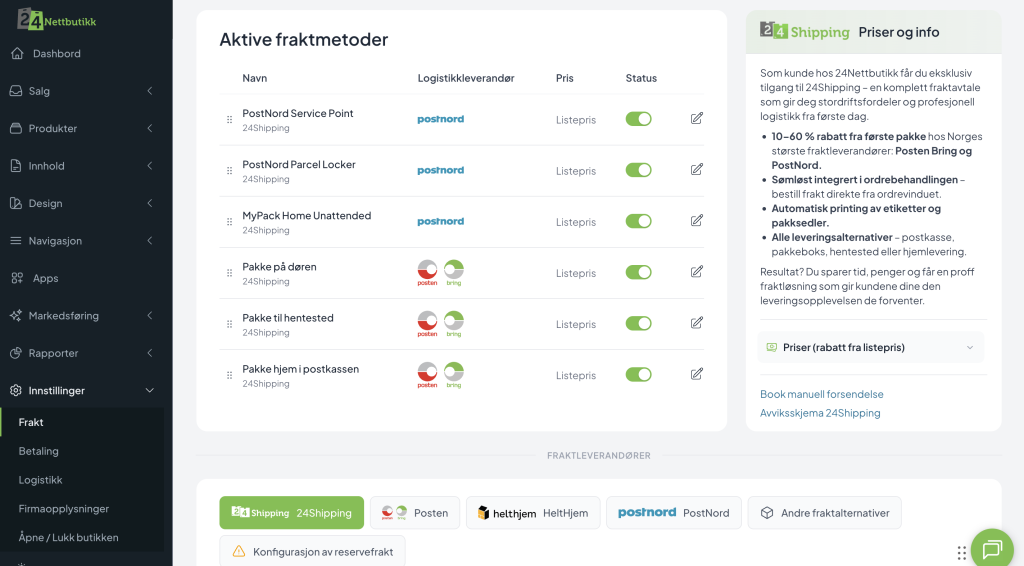Expand the Navigasjon menu chevron
The image size is (1024, 566).
(x=150, y=241)
